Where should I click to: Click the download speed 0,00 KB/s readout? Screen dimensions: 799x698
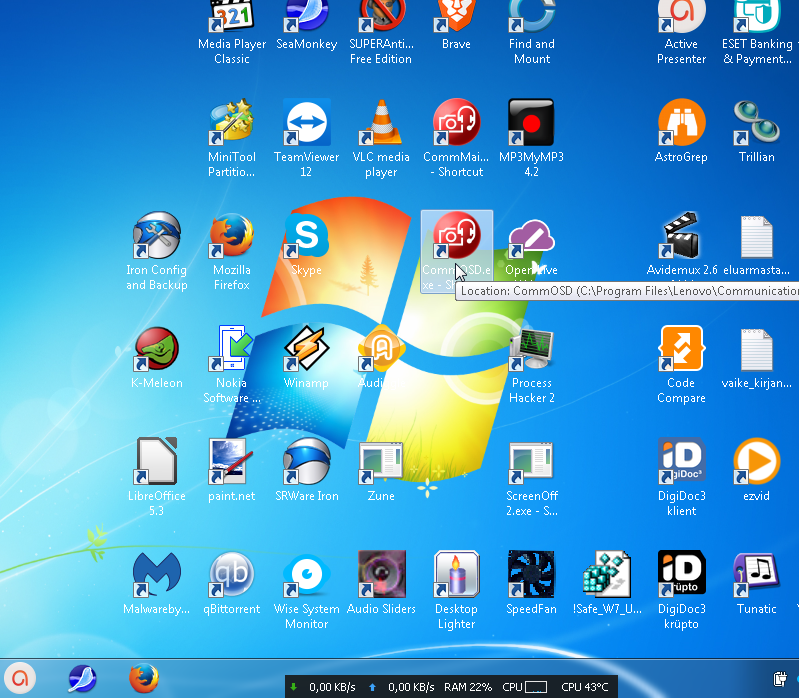[332, 687]
